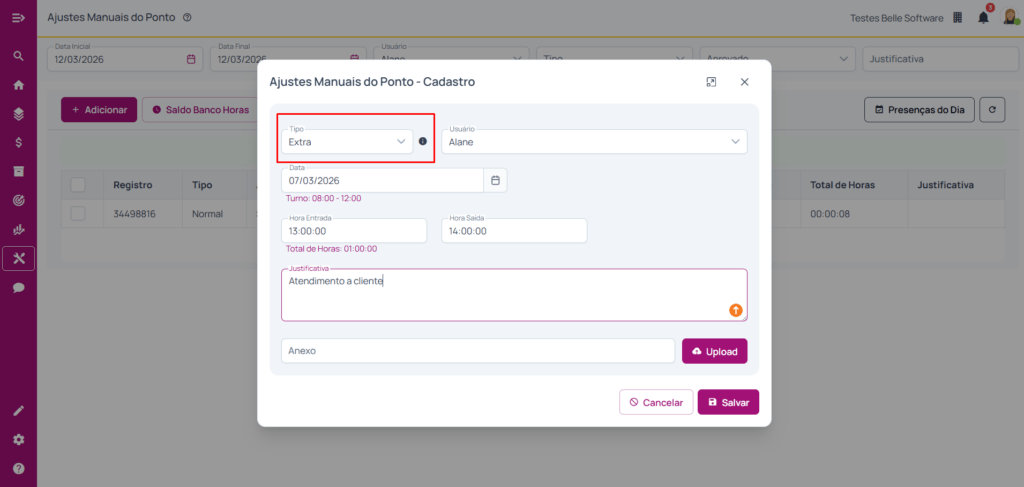The width and height of the screenshot is (1024, 487).
Task: Click the Salvar button
Action: click(728, 402)
